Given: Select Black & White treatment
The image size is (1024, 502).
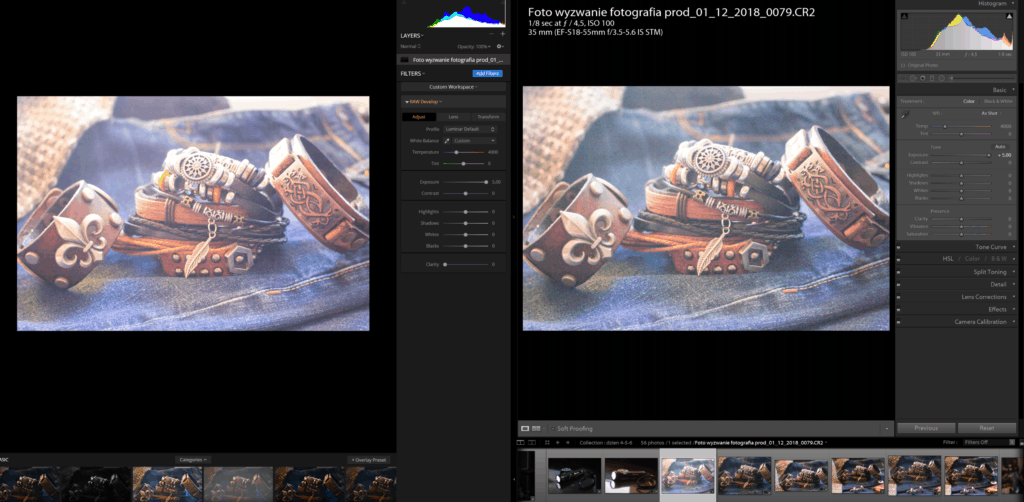Looking at the screenshot, I should point(998,101).
